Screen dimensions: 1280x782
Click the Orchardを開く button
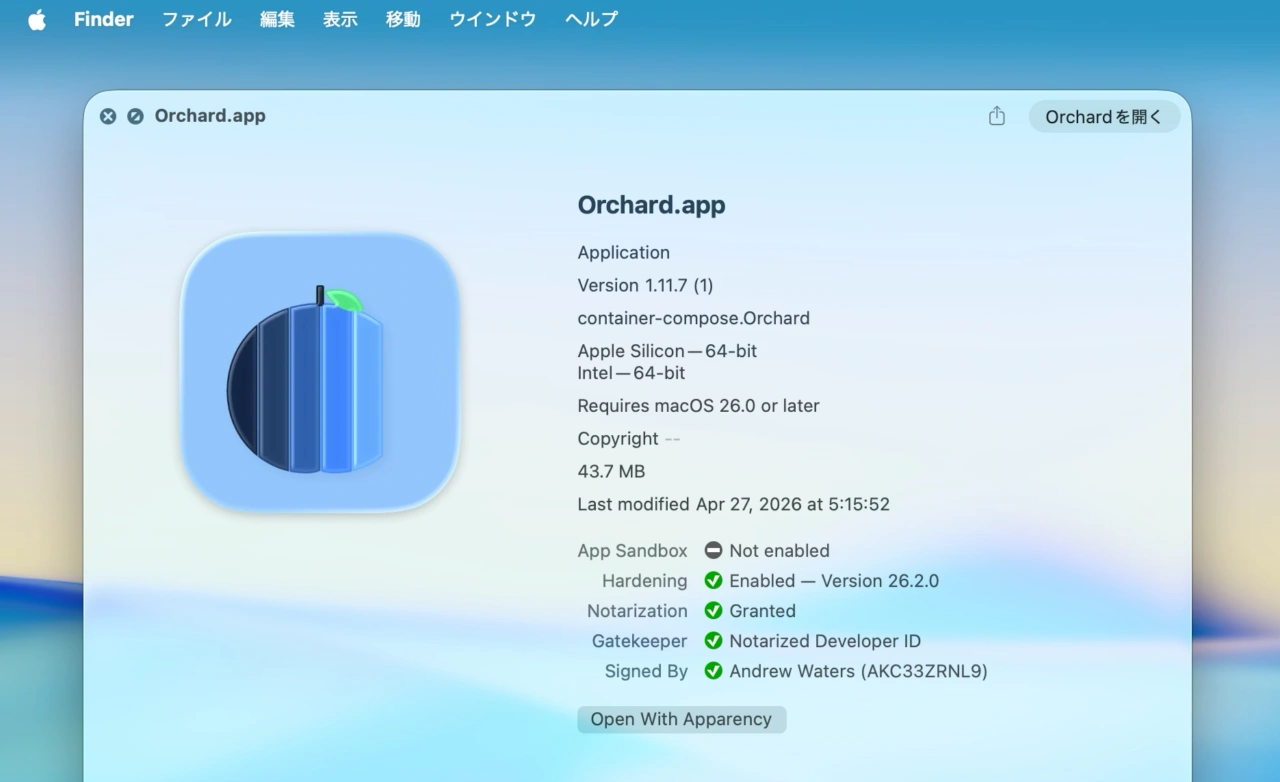pos(1104,116)
